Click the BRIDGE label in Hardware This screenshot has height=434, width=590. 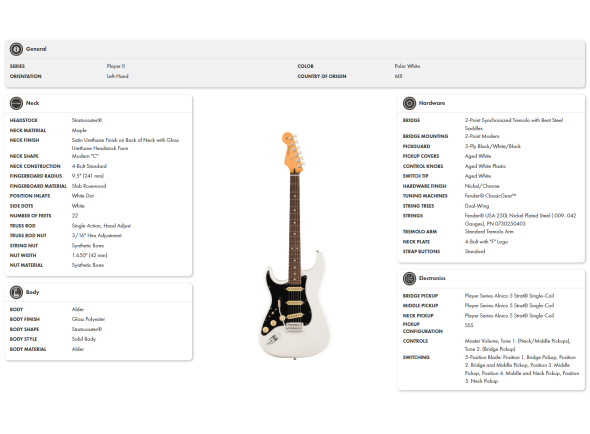[x=411, y=120]
